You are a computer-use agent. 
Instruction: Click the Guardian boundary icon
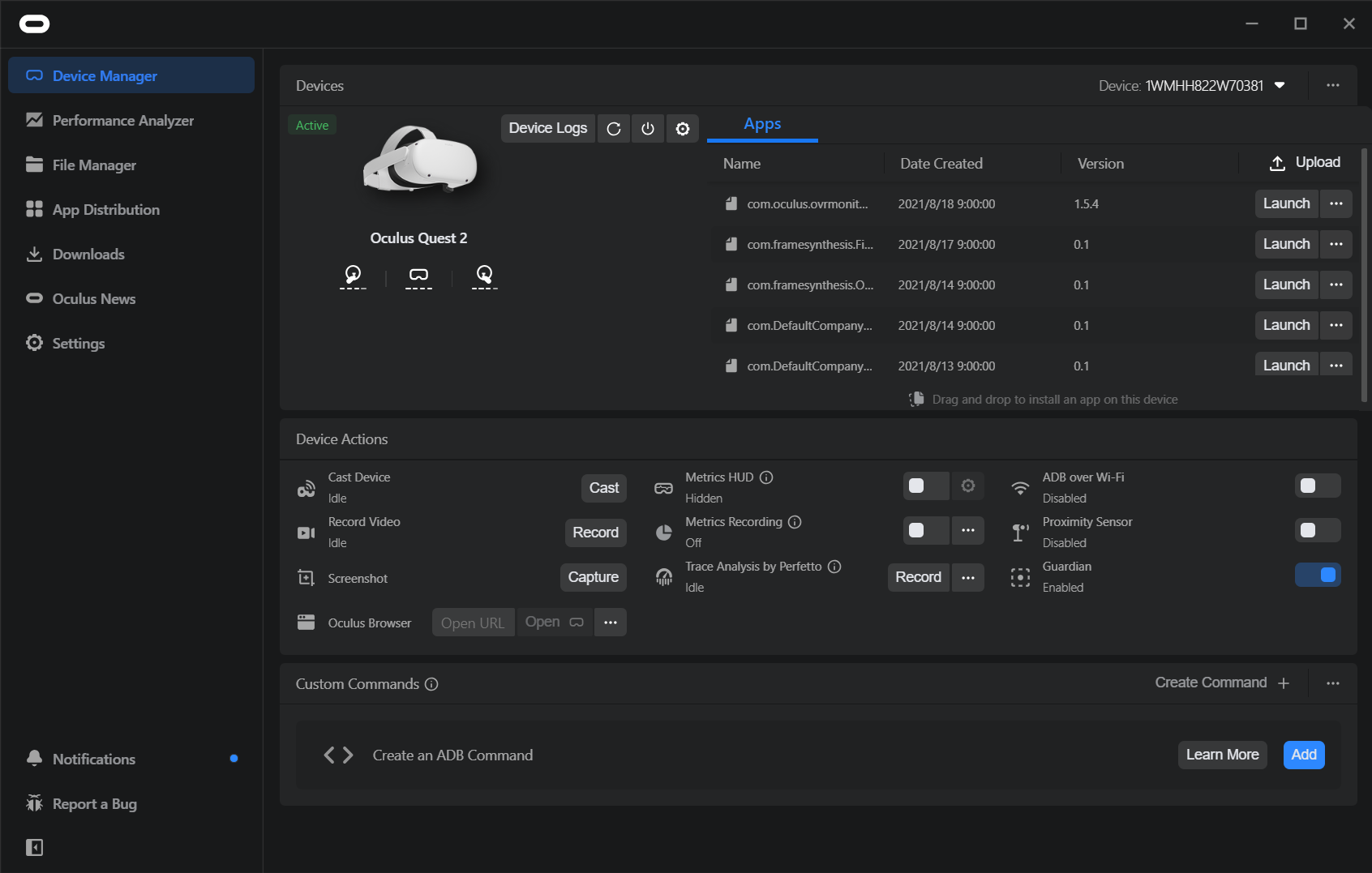coord(1020,577)
